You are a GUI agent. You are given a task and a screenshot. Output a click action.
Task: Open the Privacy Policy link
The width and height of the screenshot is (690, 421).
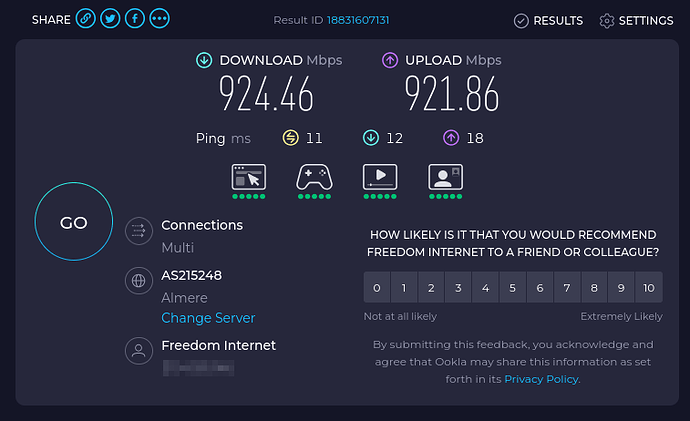[x=541, y=379]
